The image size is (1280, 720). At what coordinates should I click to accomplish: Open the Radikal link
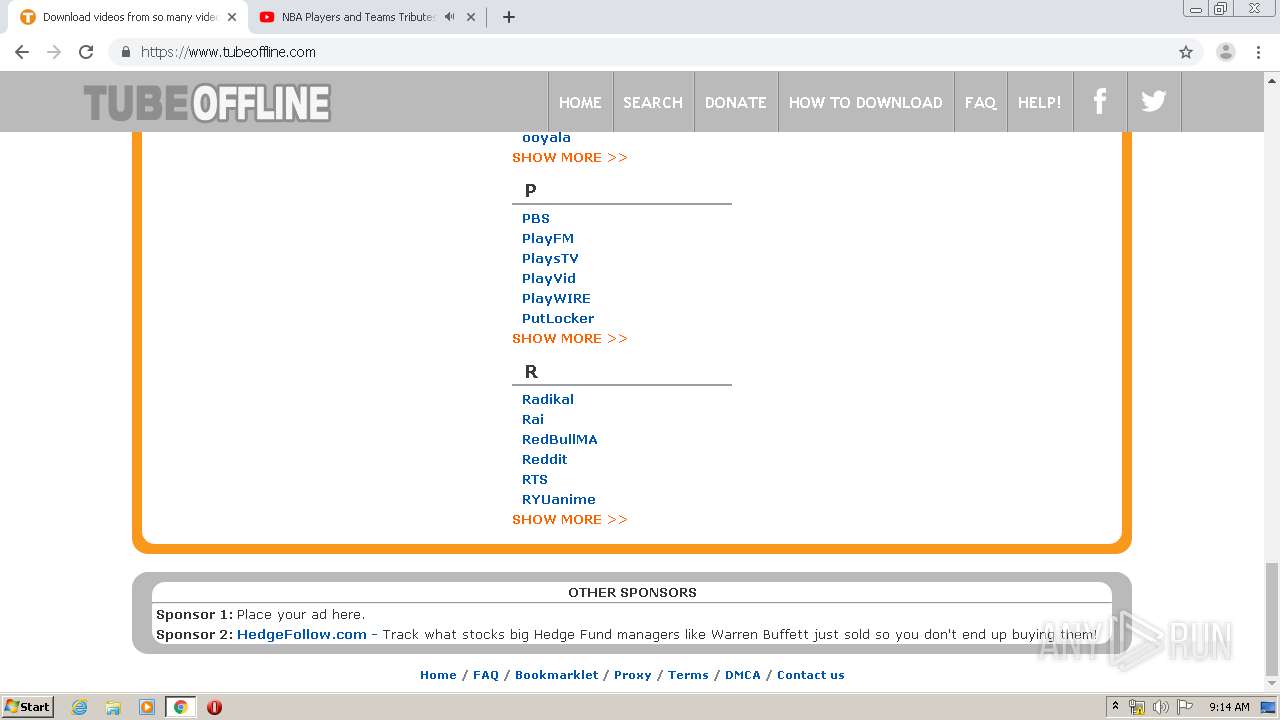coord(548,399)
